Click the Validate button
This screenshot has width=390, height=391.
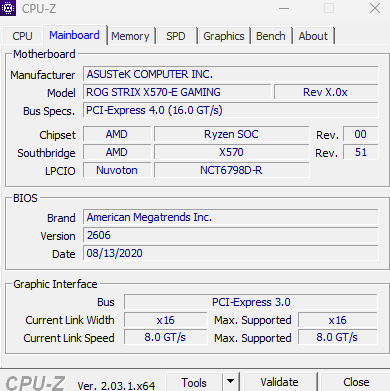[279, 382]
